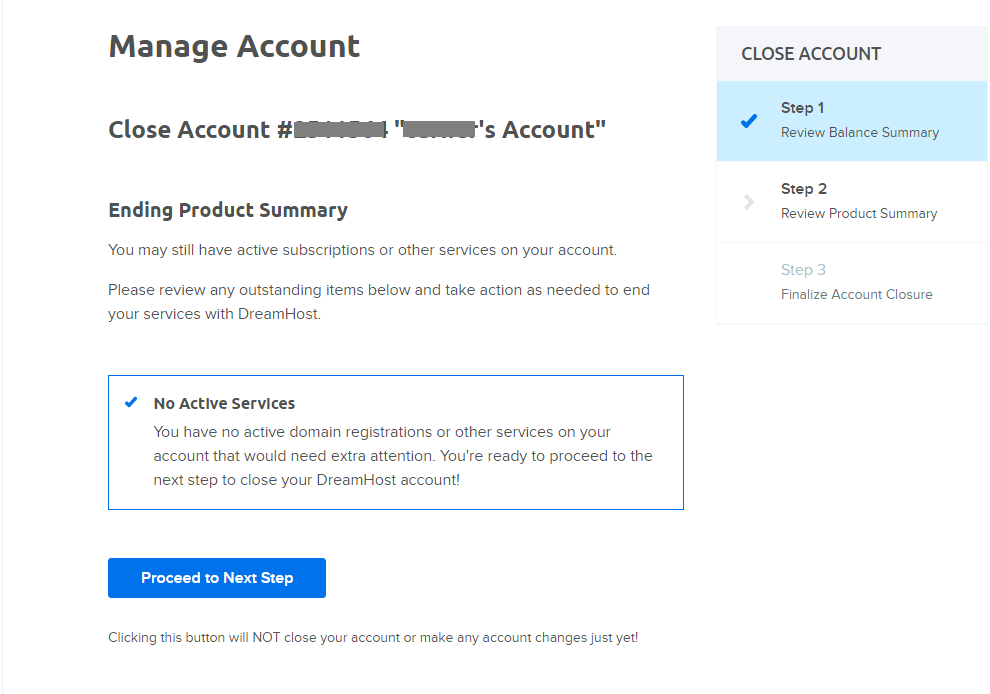Click the Manage Account page heading
Viewport: 990px width, 694px height.
(x=234, y=47)
